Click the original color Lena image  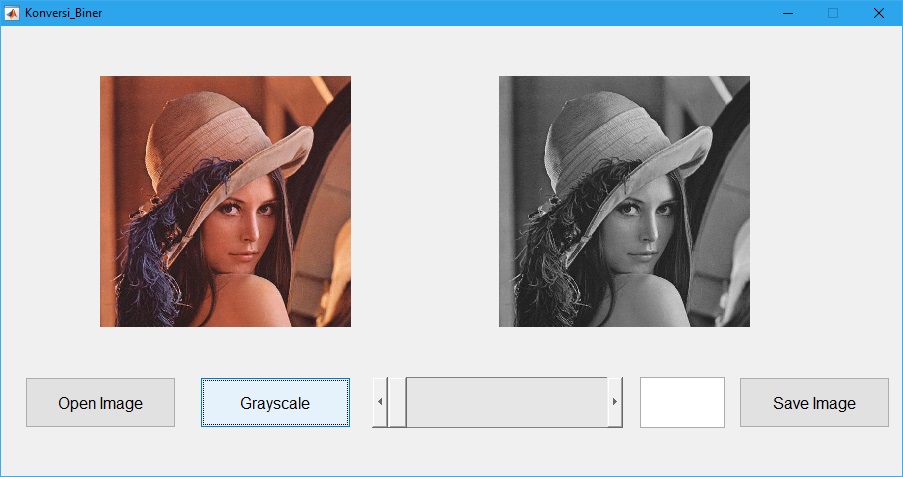pos(225,201)
